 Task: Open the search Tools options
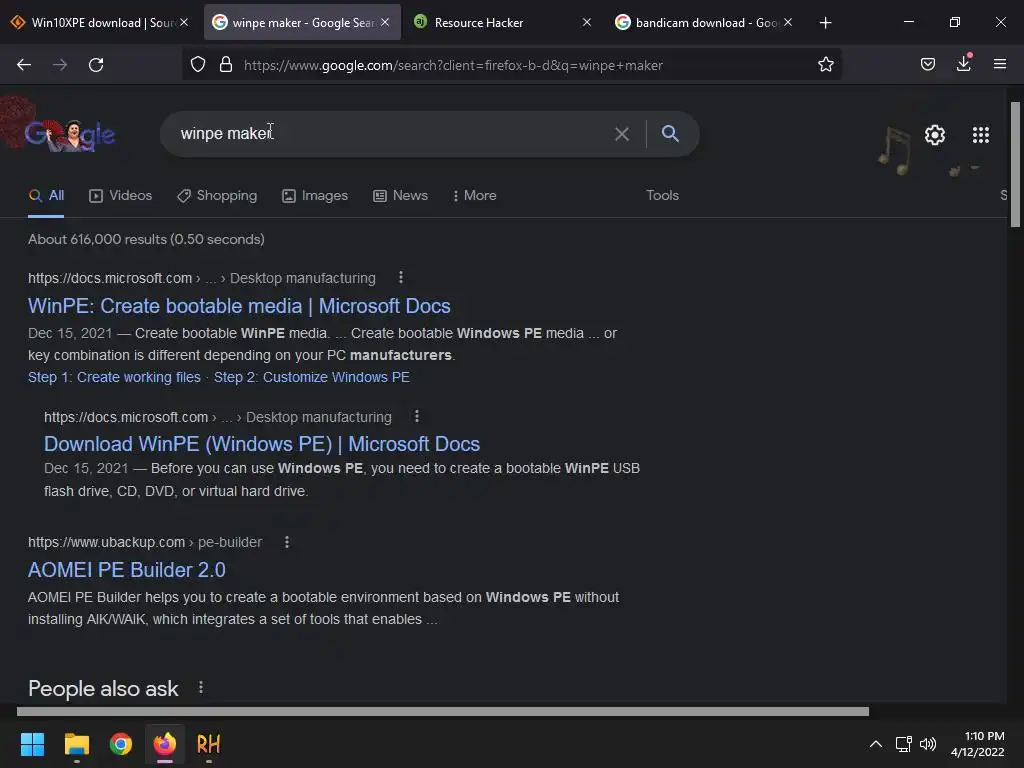[662, 195]
